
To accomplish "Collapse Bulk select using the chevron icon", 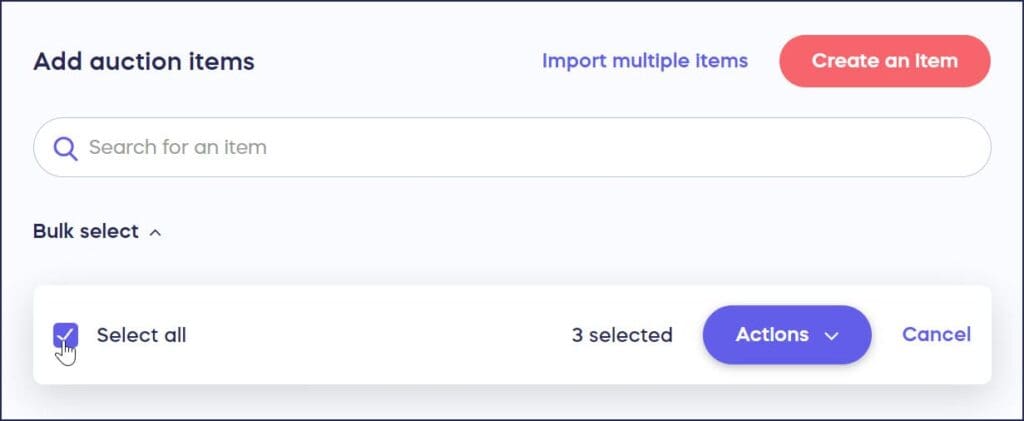I will (155, 232).
